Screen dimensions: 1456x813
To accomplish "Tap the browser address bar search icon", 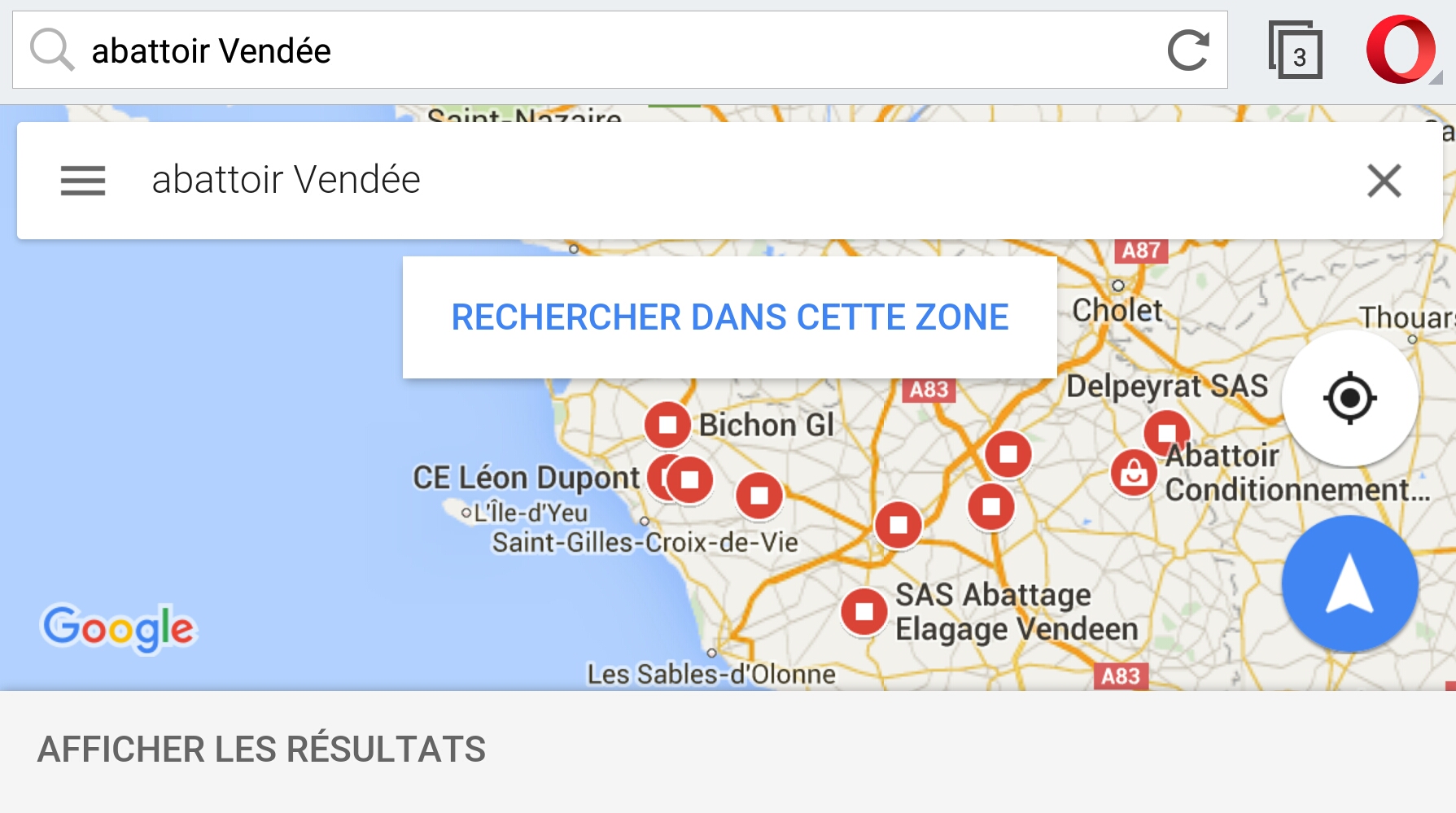I will point(52,50).
